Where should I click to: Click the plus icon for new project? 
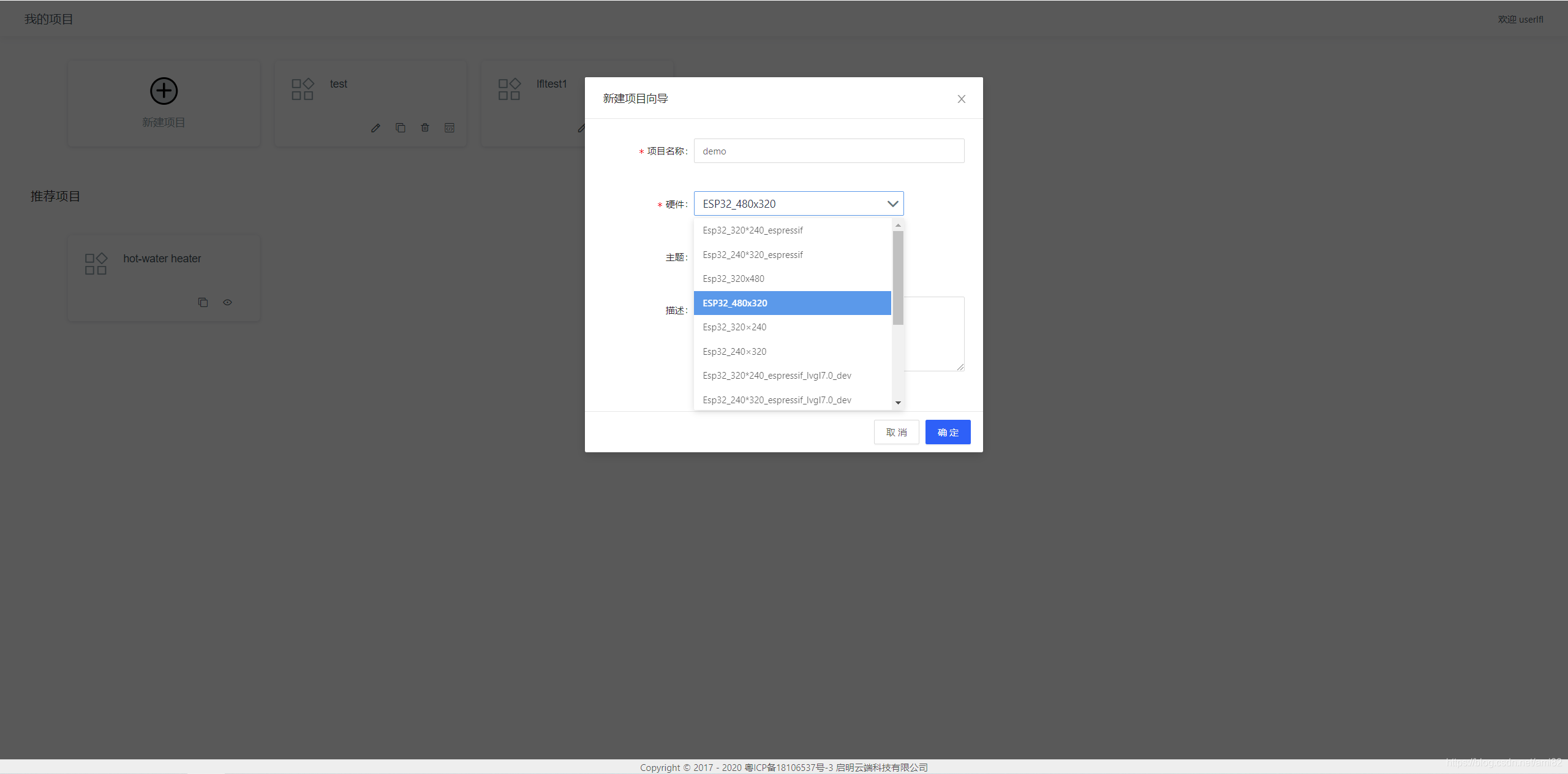pyautogui.click(x=164, y=91)
